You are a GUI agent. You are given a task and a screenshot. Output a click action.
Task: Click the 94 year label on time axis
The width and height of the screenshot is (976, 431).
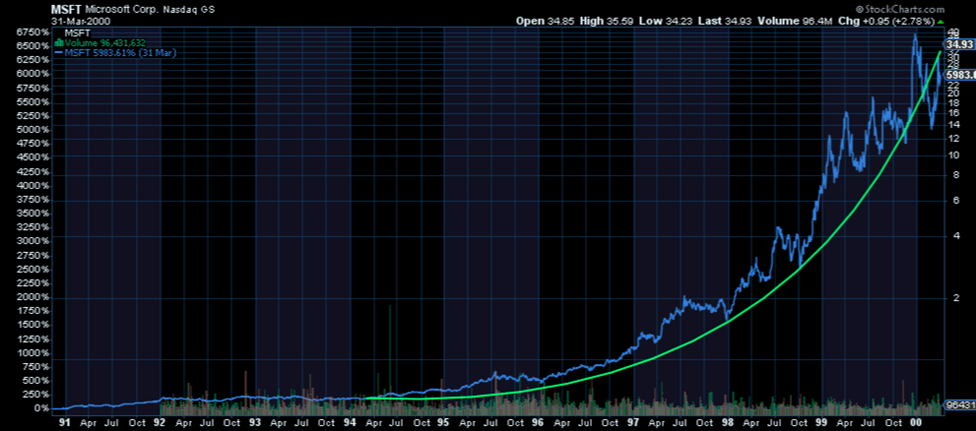click(349, 422)
